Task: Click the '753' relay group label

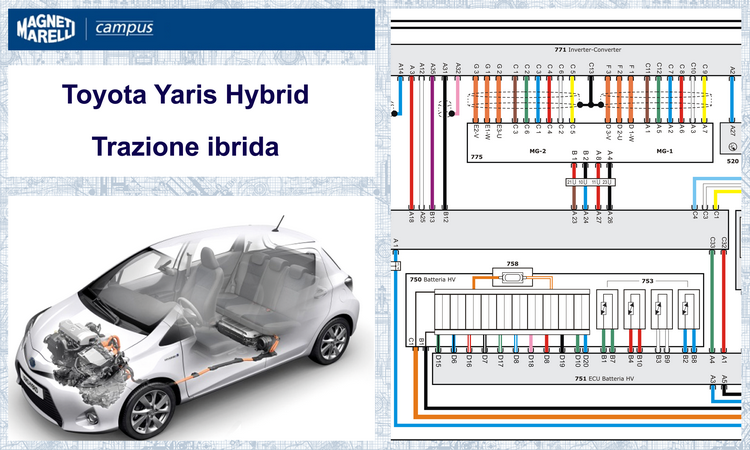Action: coord(647,281)
